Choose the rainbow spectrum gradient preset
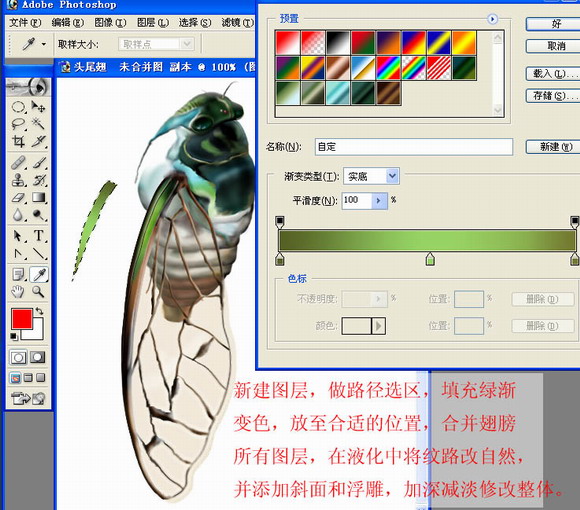 [x=388, y=68]
